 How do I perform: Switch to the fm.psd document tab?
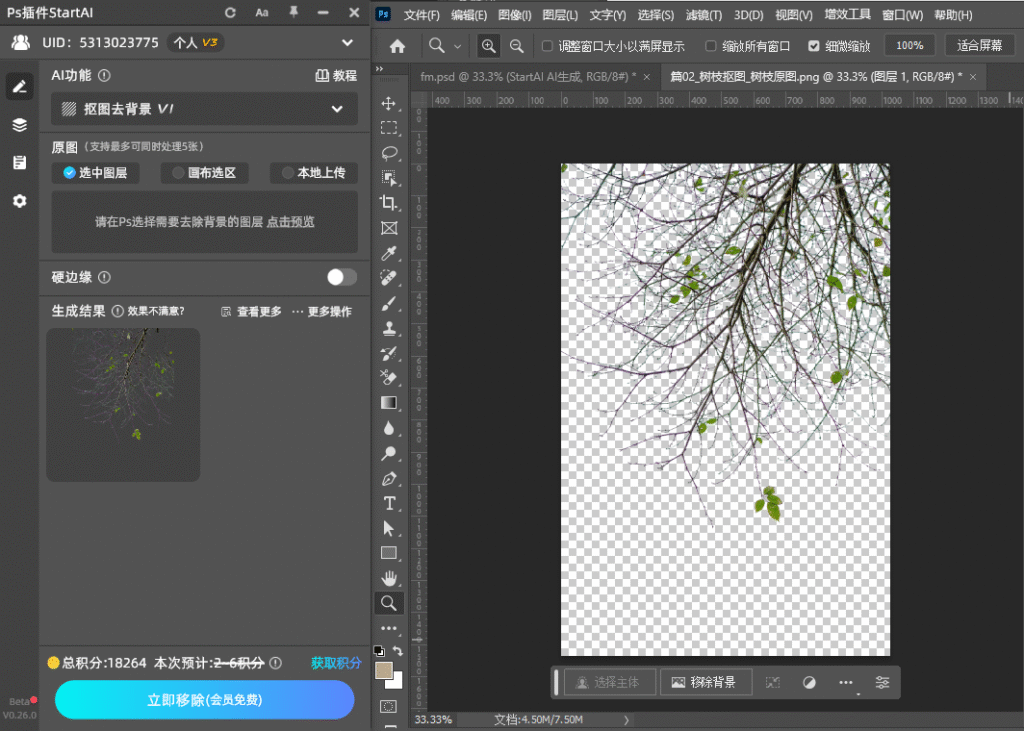tap(528, 77)
